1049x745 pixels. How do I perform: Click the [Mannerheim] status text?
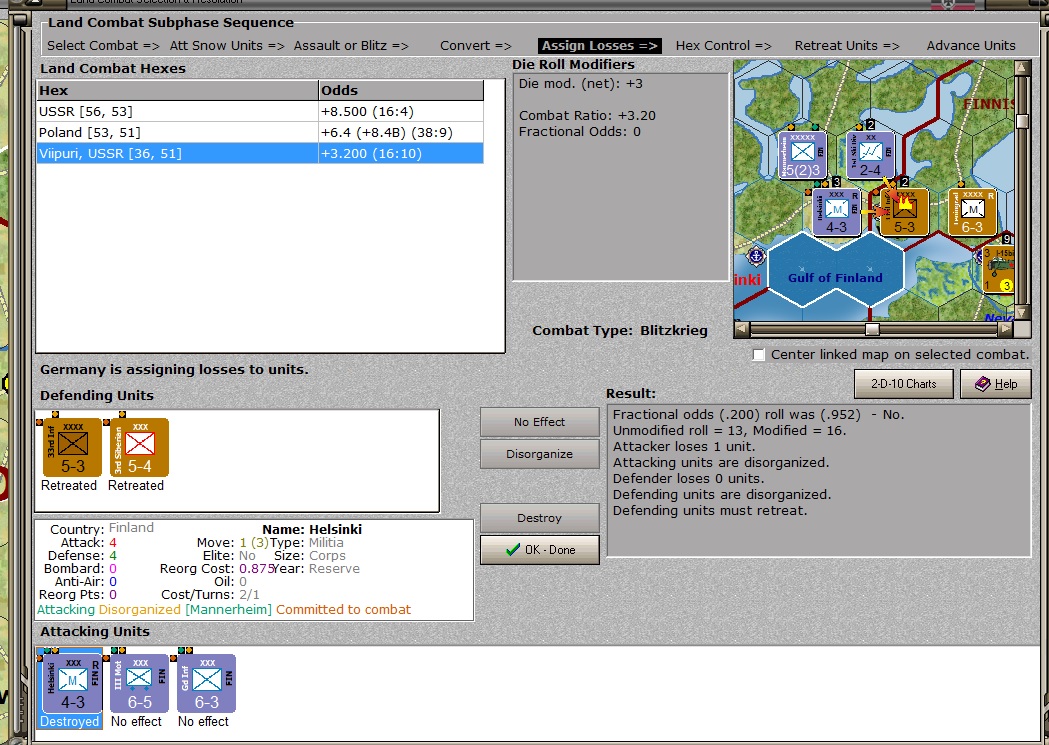pyautogui.click(x=229, y=610)
